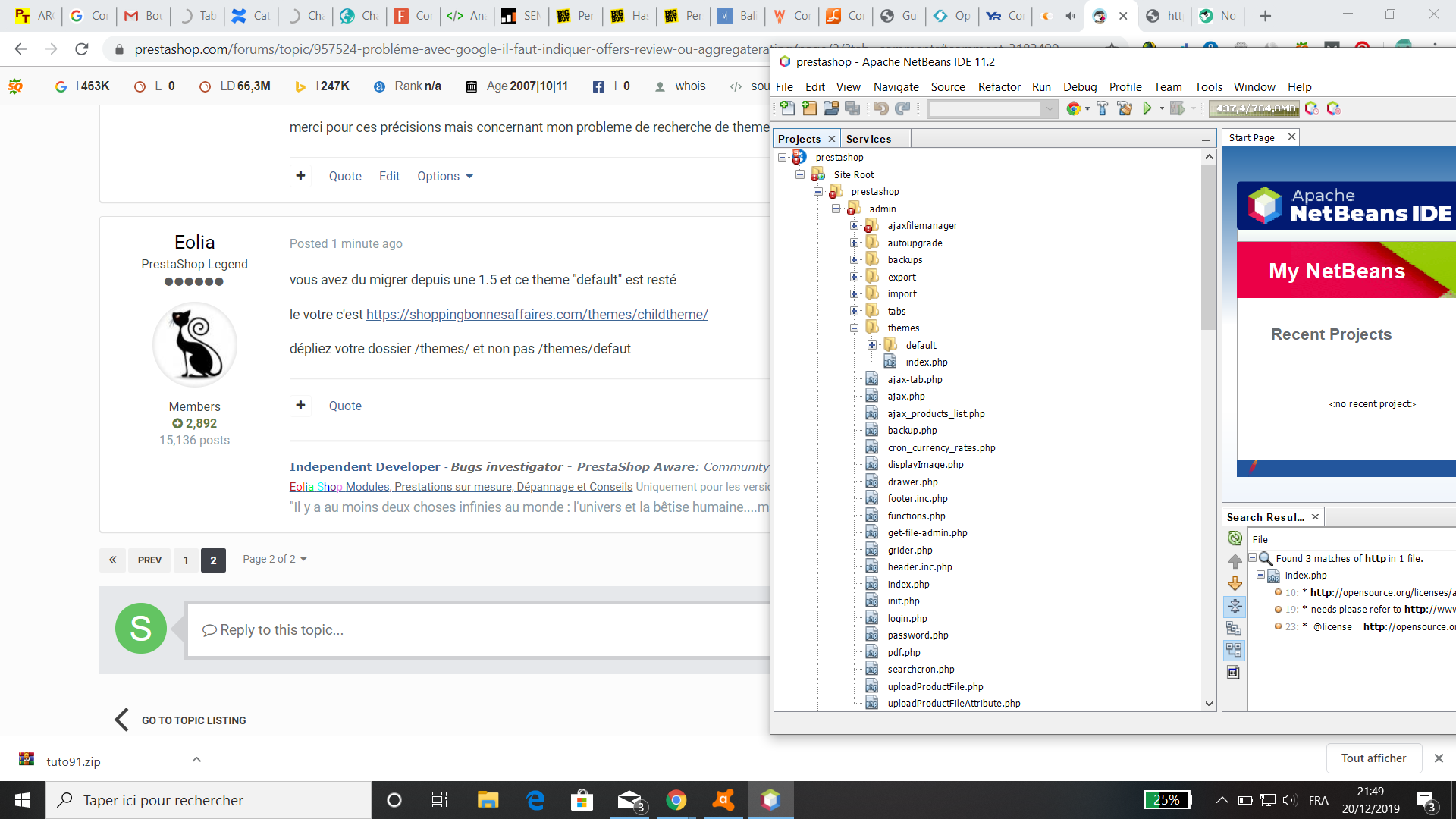This screenshot has width=1456, height=819.
Task: Run project with green play icon
Action: [1147, 108]
